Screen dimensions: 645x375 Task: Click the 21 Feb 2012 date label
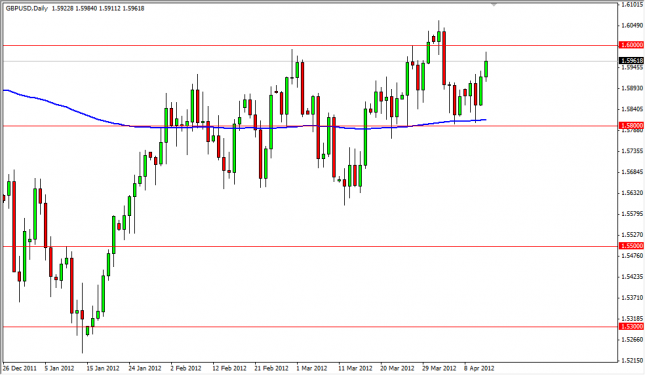pos(271,368)
